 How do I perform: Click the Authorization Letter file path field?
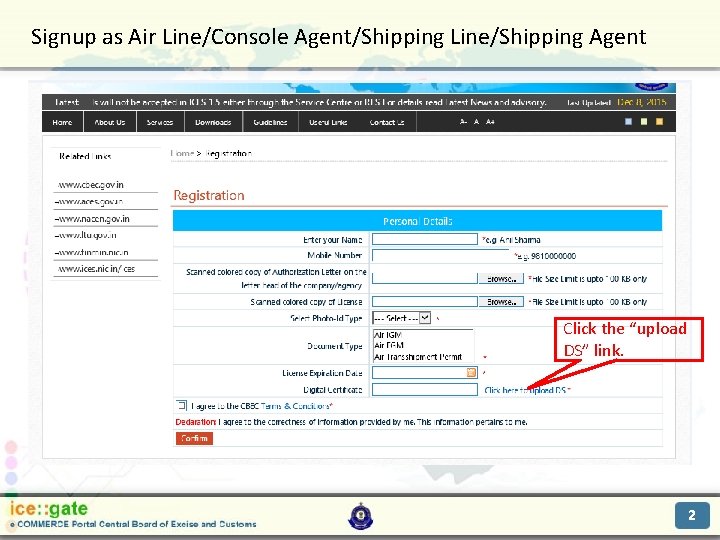pos(425,278)
